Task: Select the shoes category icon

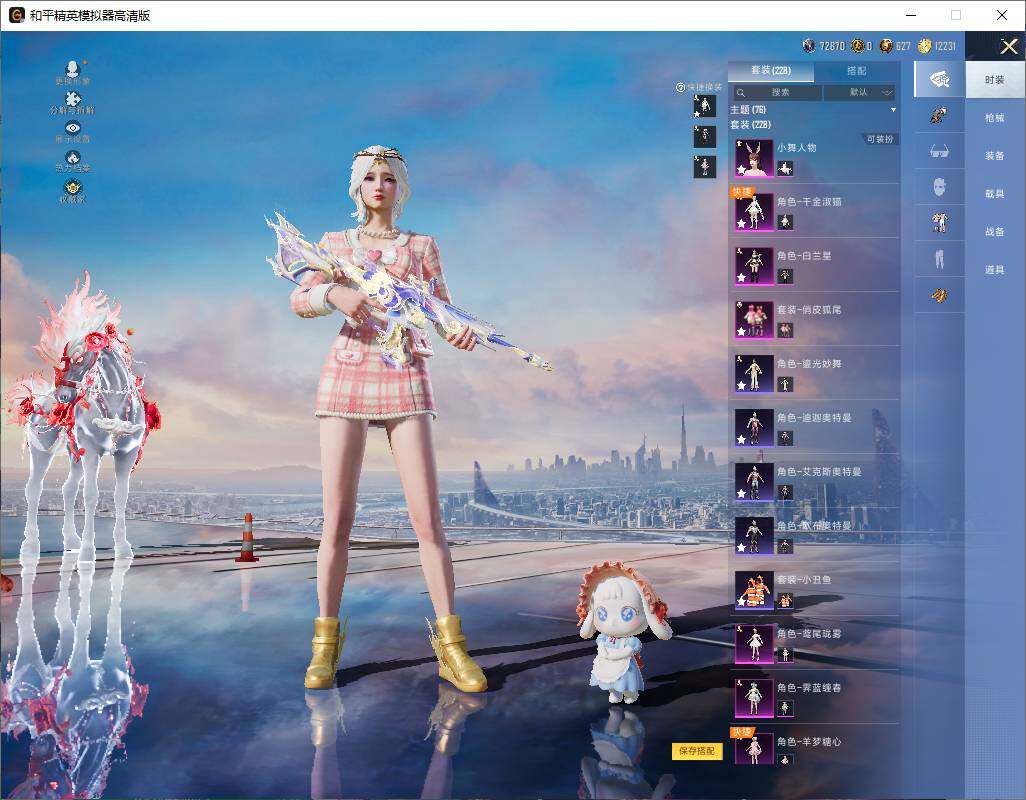Action: coord(939,295)
